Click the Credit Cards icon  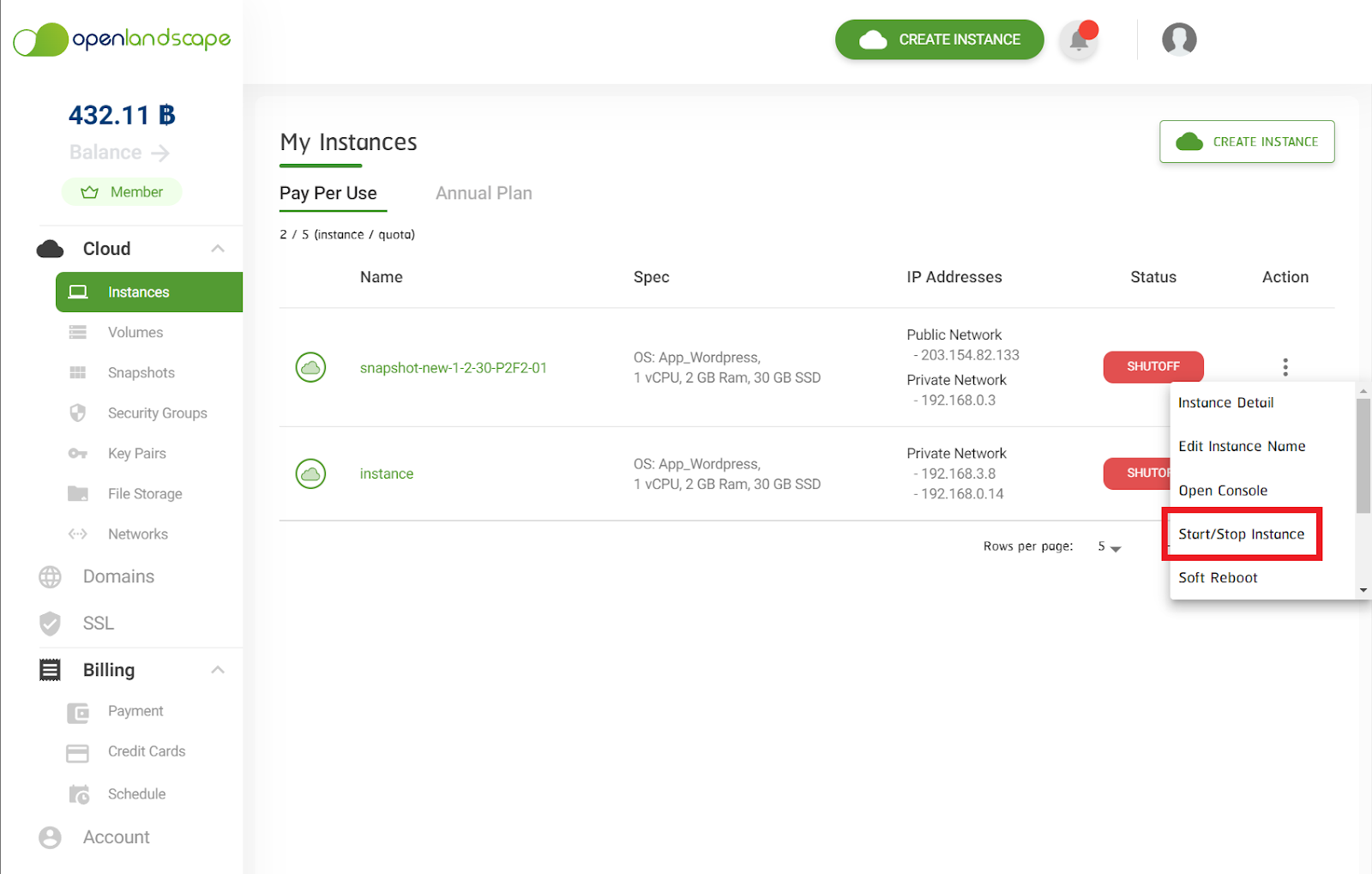click(x=77, y=753)
